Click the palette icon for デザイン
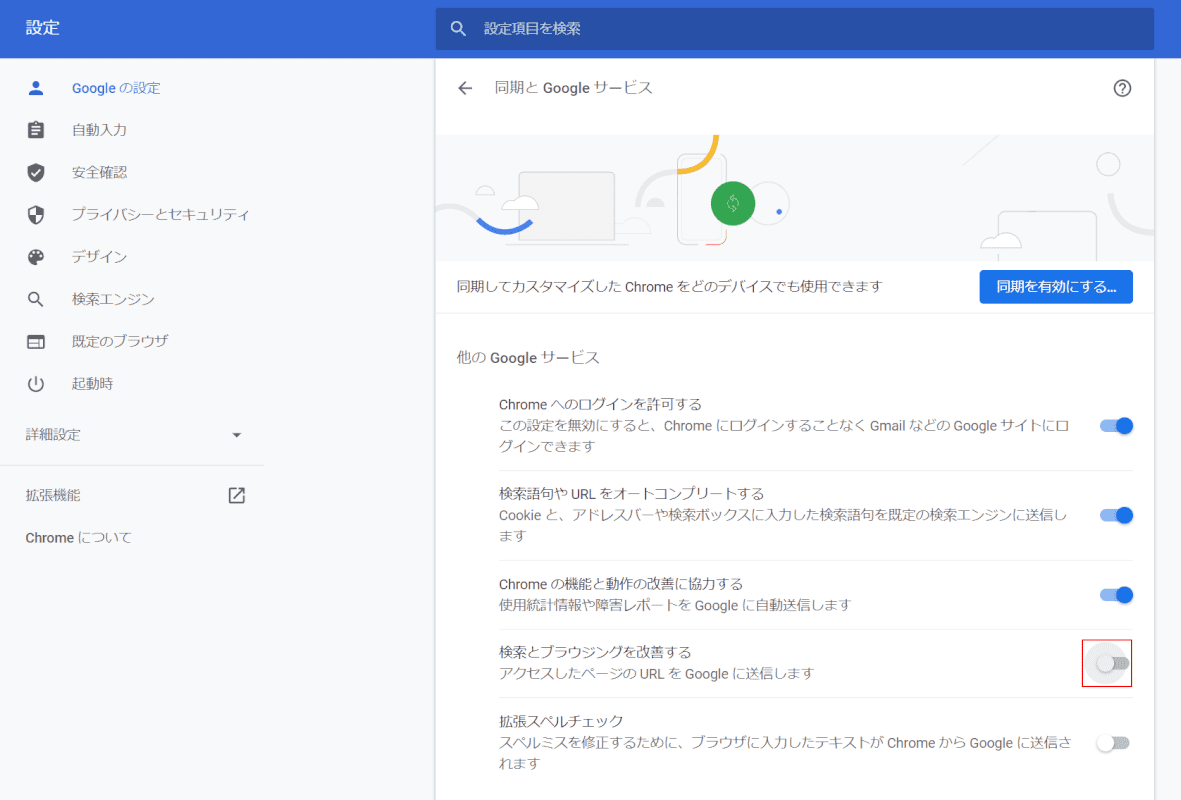 [x=35, y=257]
